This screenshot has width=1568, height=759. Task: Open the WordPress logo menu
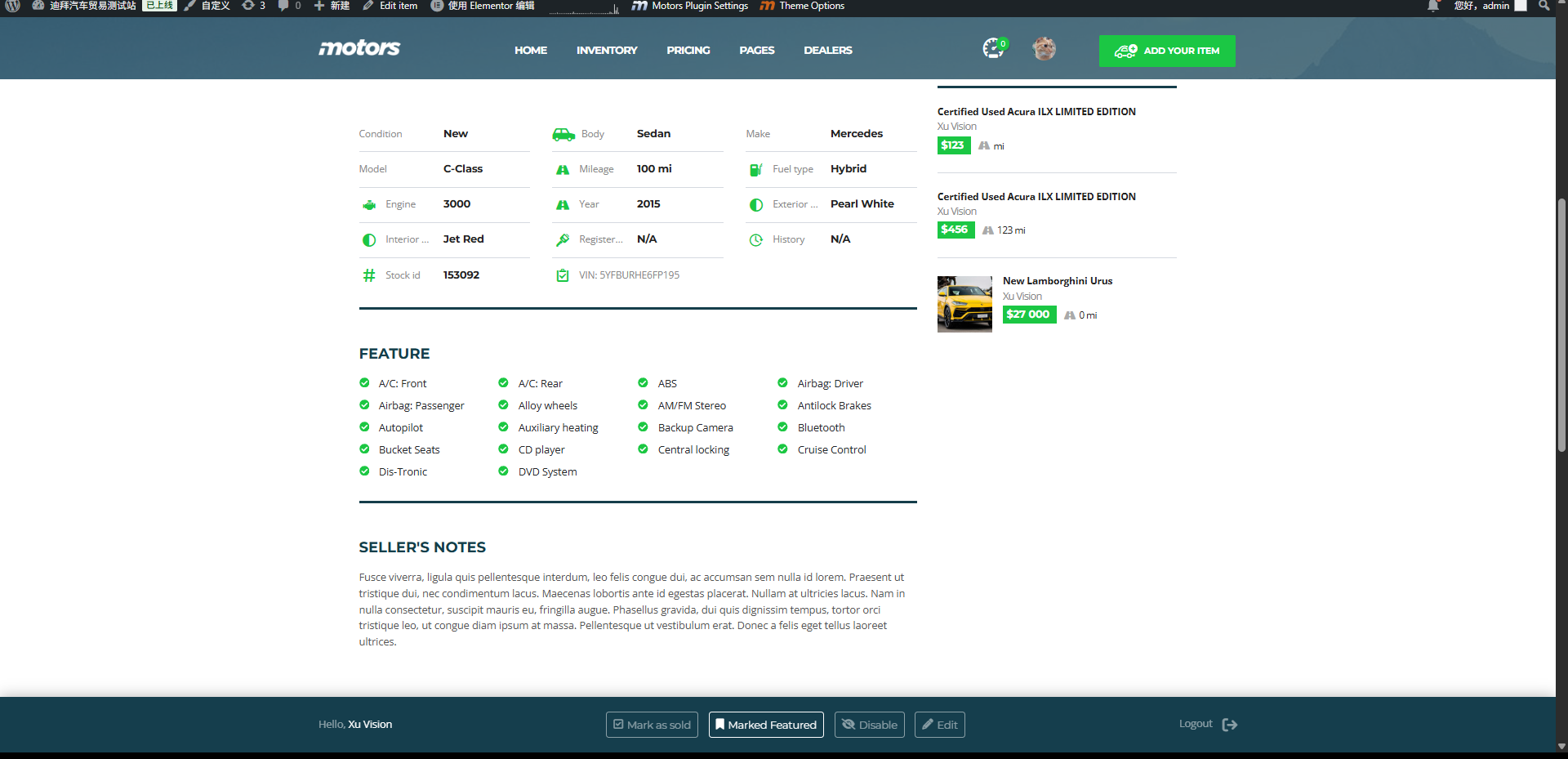tap(13, 6)
